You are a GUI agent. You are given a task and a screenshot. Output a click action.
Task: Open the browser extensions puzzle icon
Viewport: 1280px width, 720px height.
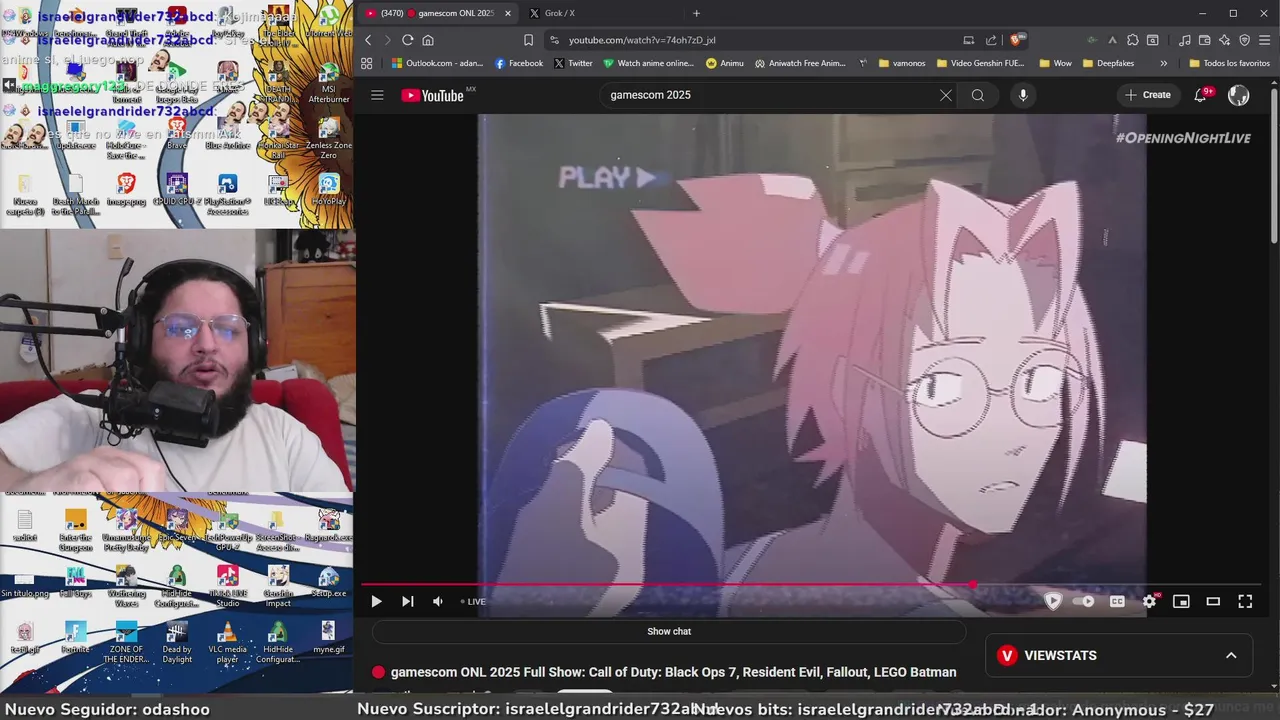pos(1132,40)
